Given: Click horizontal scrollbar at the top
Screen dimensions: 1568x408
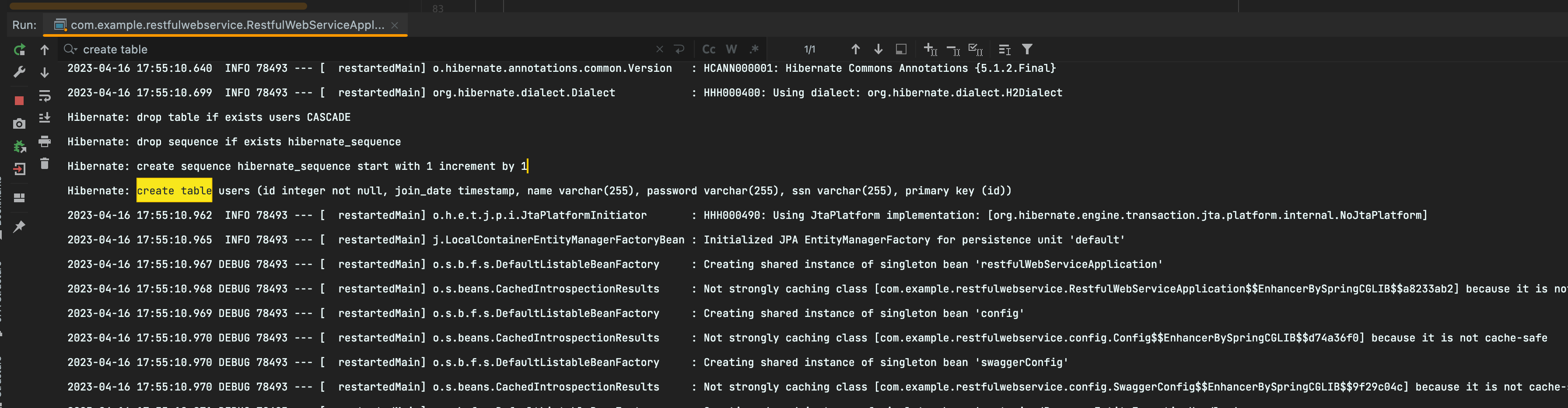Looking at the screenshot, I should point(158,6).
